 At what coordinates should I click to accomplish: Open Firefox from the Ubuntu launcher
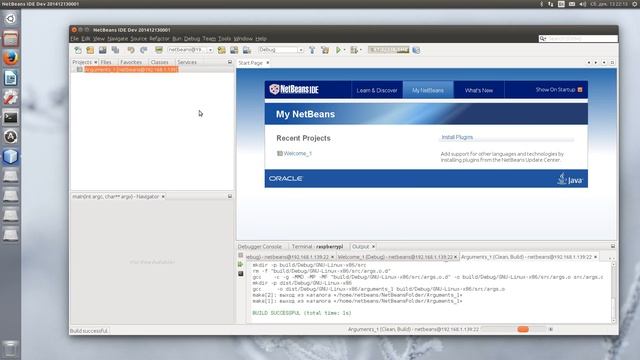click(x=11, y=58)
